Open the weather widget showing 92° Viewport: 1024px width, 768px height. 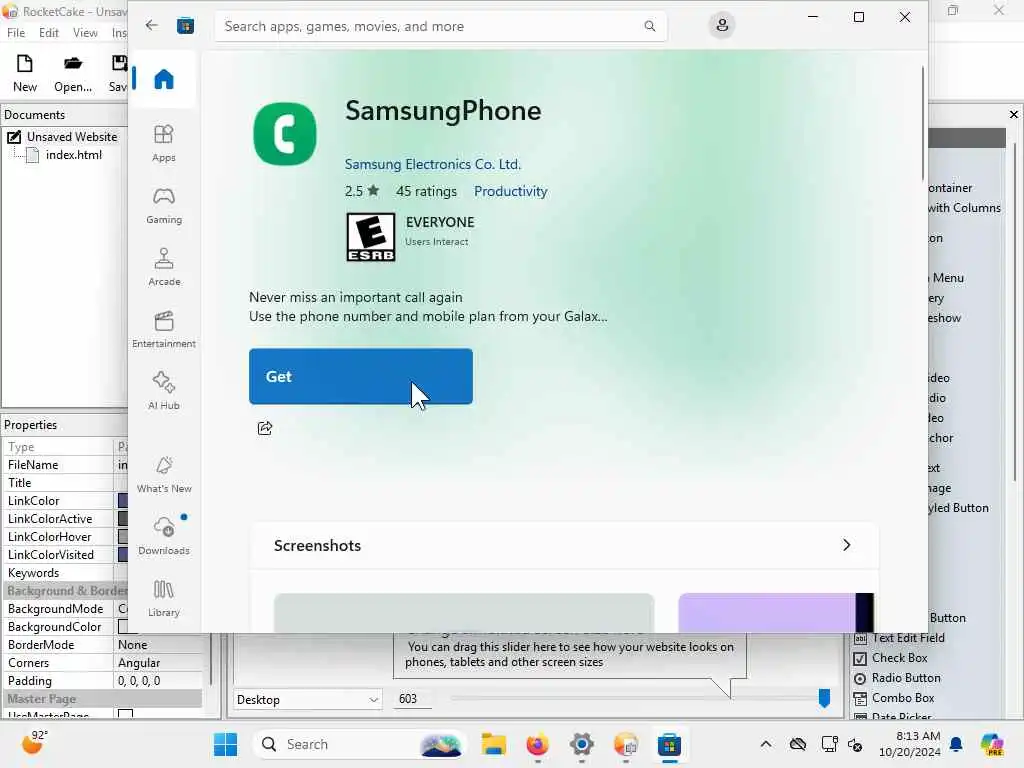[34, 743]
